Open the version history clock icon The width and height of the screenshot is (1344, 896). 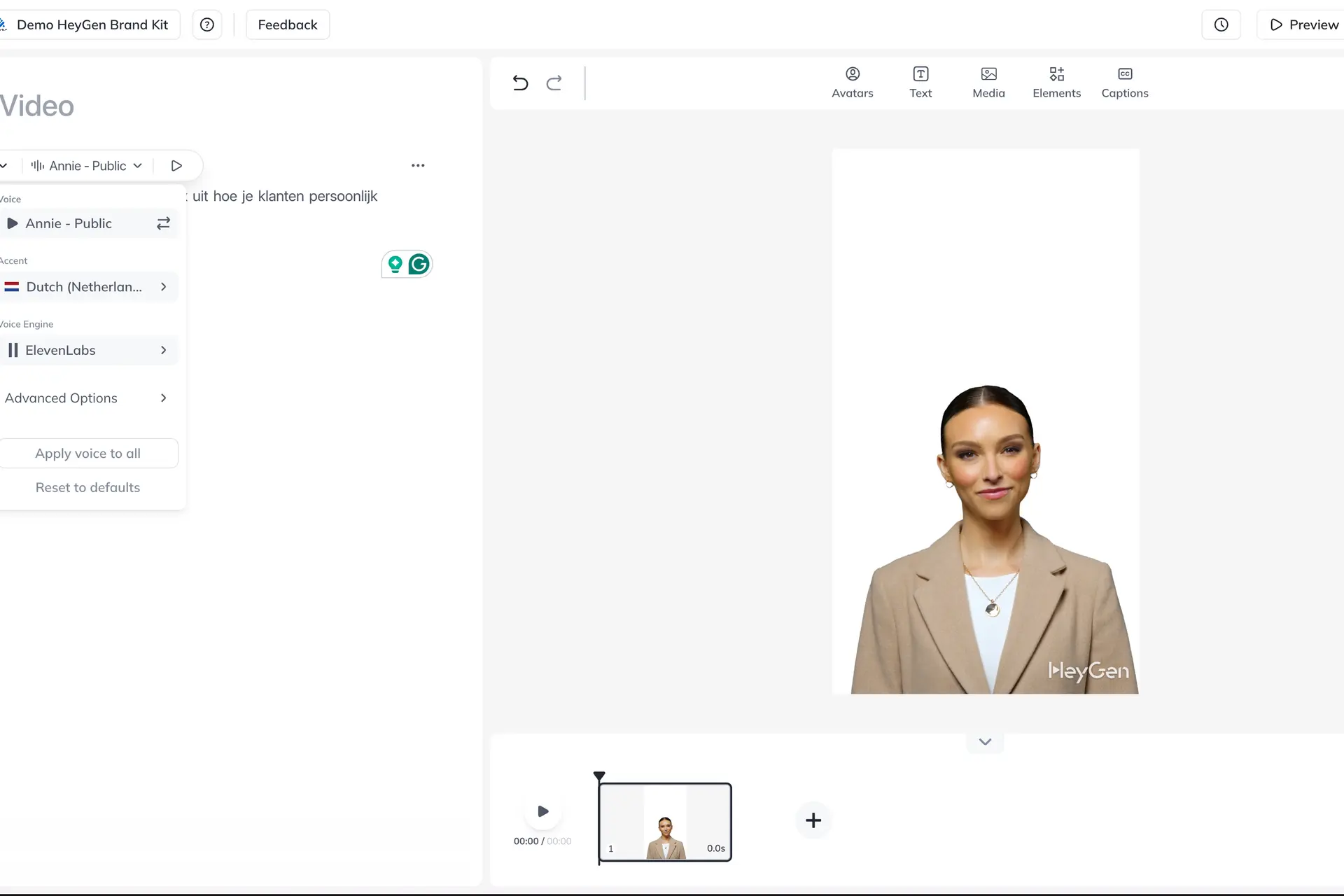click(1221, 24)
